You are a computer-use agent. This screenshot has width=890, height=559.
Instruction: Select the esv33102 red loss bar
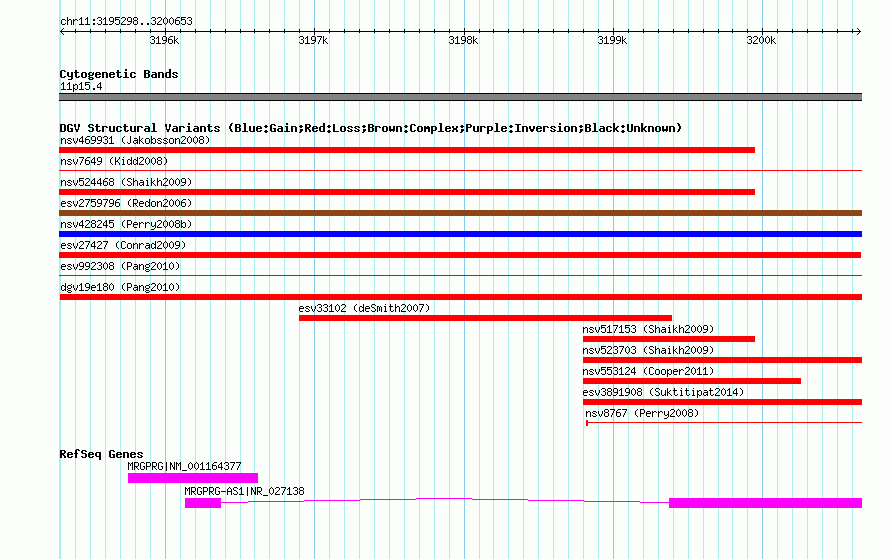coord(485,318)
